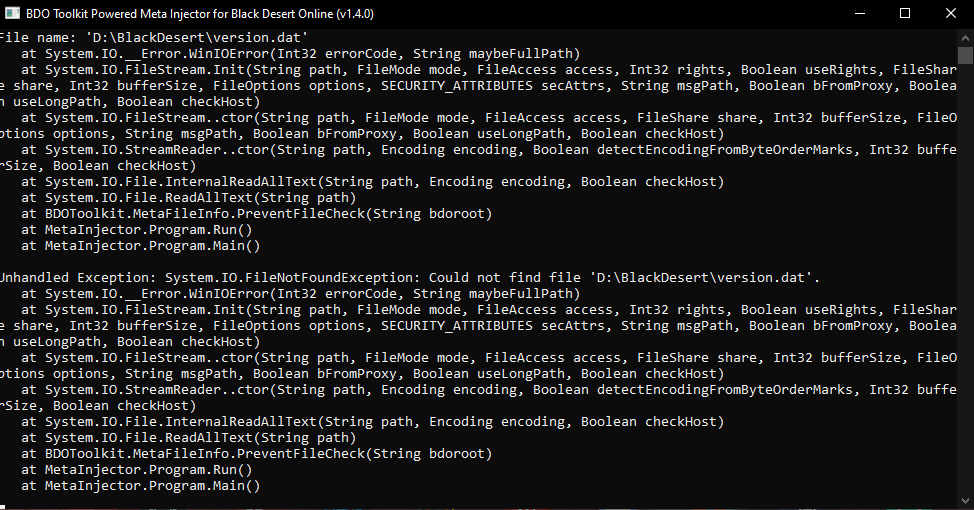Viewport: 974px width, 510px height.
Task: Click the last 'MetaInjector.Program.Main()' line
Action: (152, 485)
